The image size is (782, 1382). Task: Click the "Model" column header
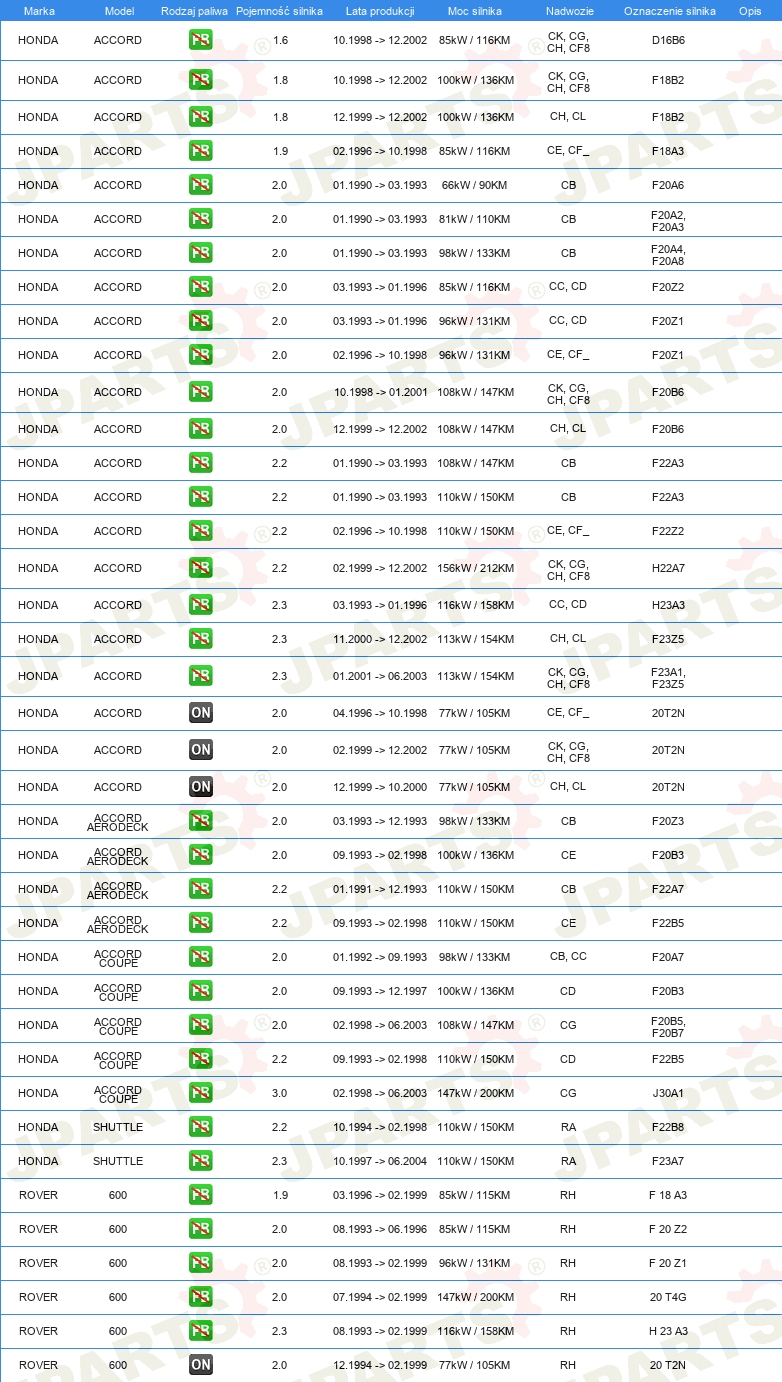pyautogui.click(x=119, y=11)
